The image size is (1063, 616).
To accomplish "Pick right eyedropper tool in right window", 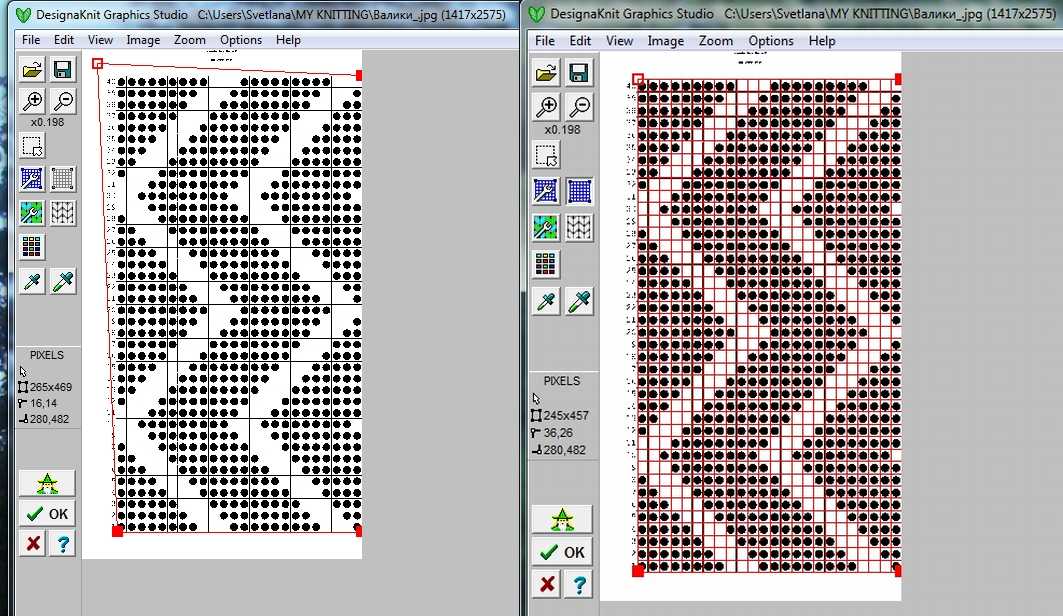I will coord(578,301).
